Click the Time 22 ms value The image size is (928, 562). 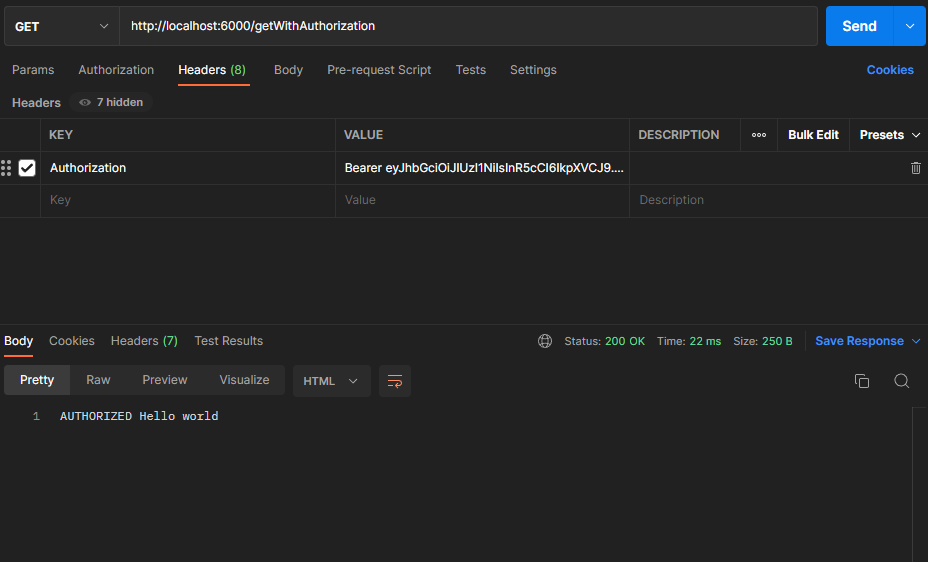(705, 341)
